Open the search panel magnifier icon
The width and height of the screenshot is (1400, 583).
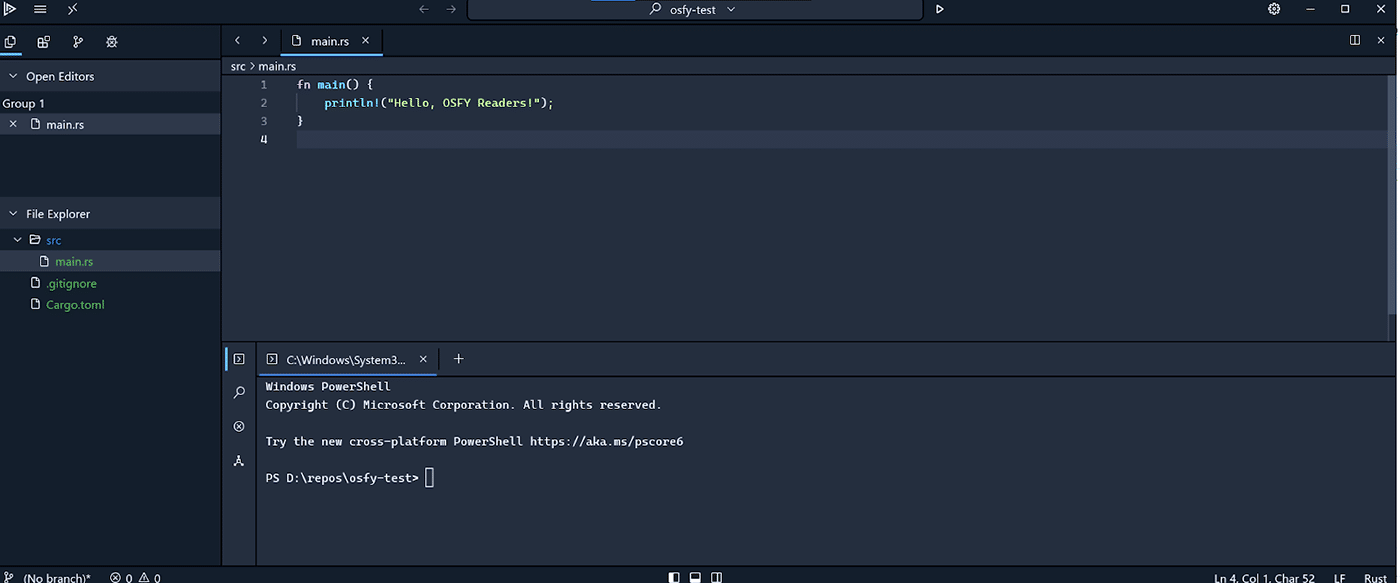[x=239, y=393]
